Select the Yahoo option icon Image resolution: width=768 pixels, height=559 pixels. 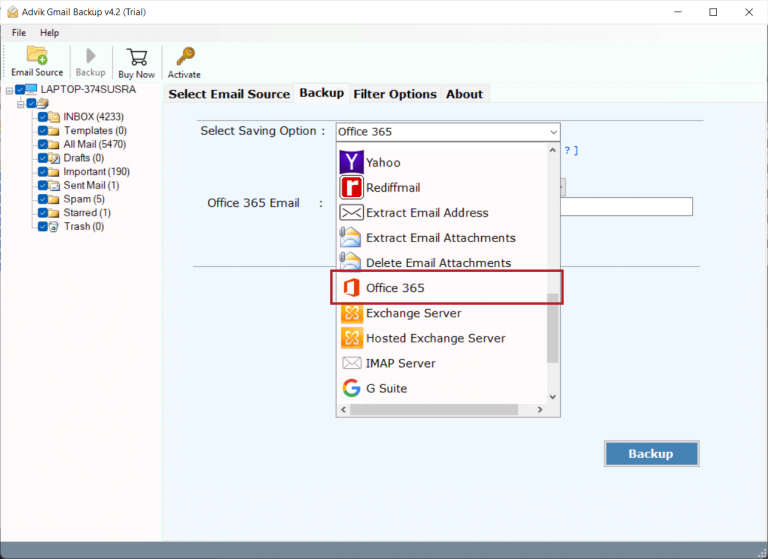tap(351, 162)
